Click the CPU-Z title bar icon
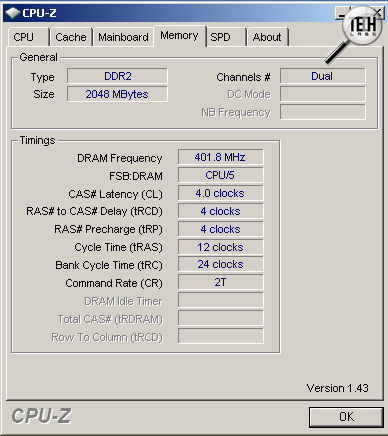 pos(13,13)
